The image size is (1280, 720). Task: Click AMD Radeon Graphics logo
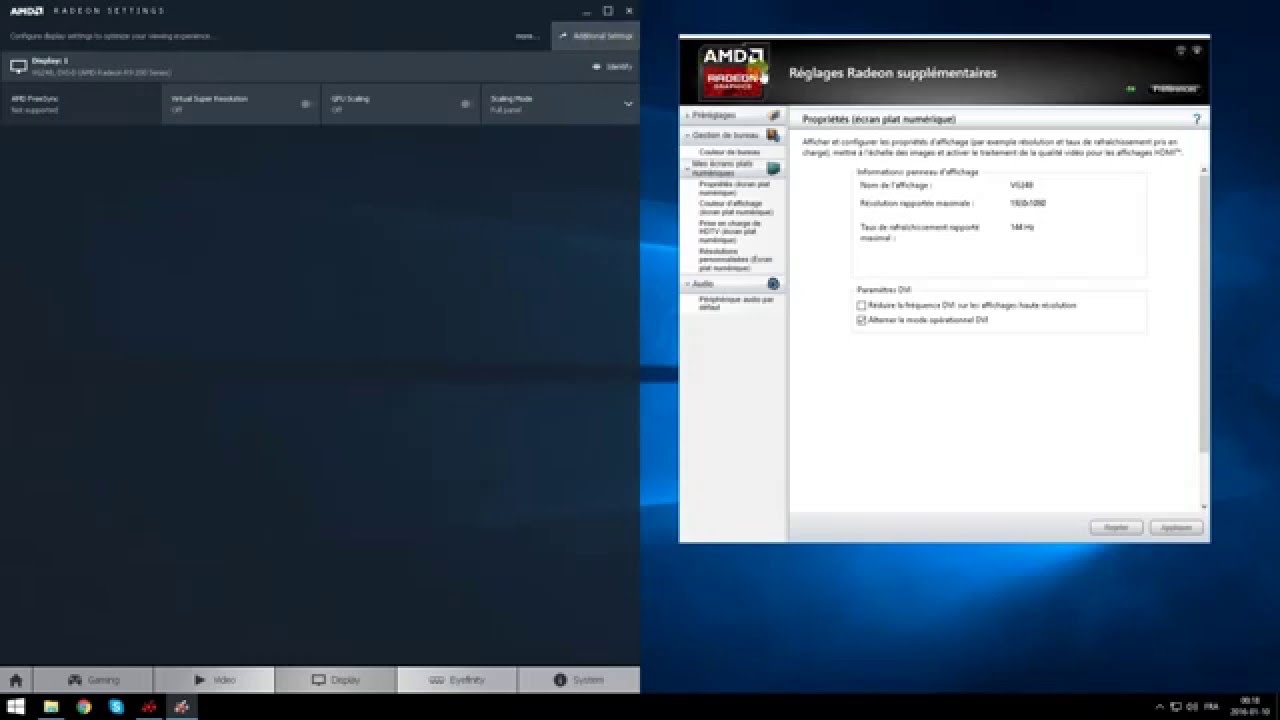tap(733, 72)
